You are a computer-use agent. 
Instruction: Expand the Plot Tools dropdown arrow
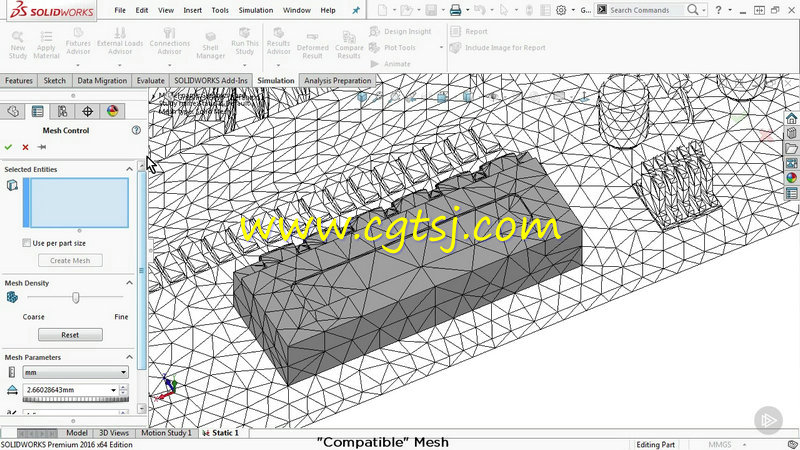(x=441, y=47)
